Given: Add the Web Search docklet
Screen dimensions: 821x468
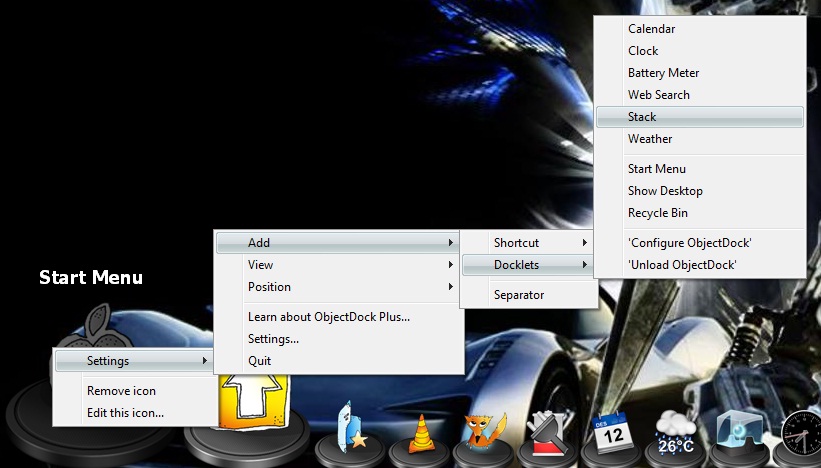Looking at the screenshot, I should 700,95.
